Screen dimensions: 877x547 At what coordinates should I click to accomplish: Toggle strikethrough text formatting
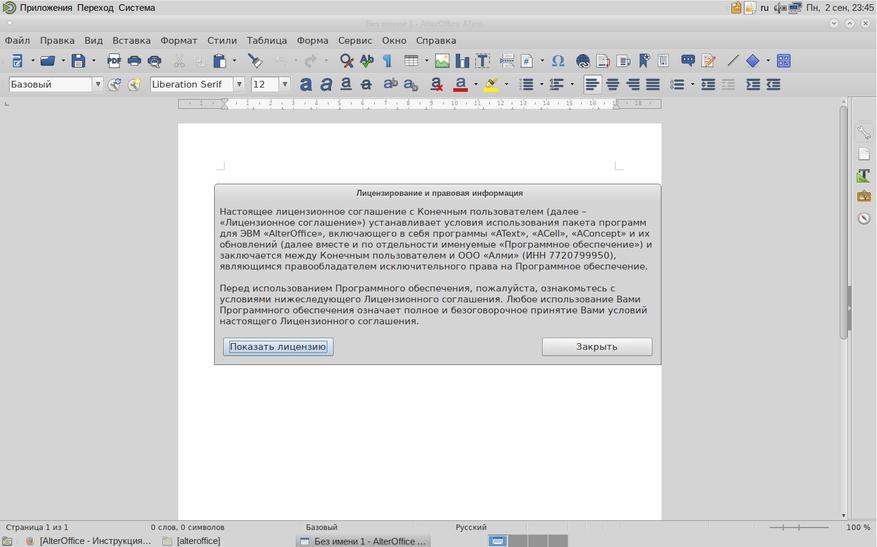366,84
